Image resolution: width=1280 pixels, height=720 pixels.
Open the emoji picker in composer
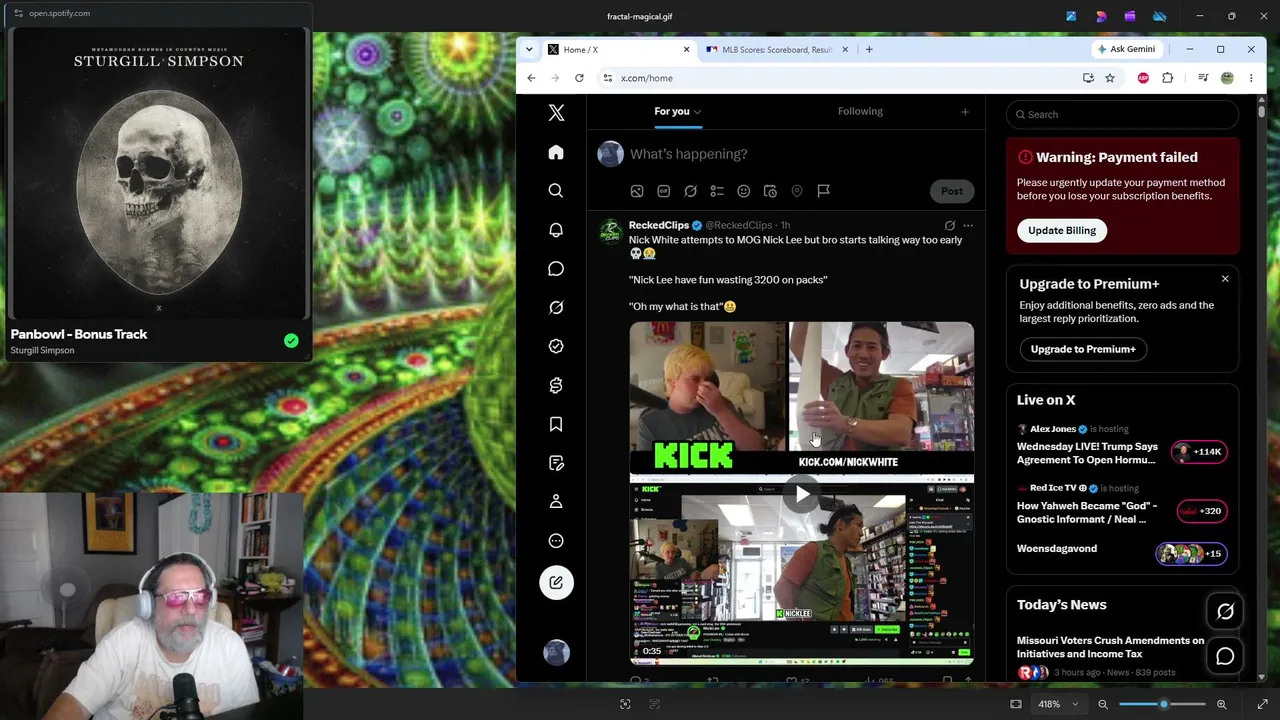click(743, 191)
